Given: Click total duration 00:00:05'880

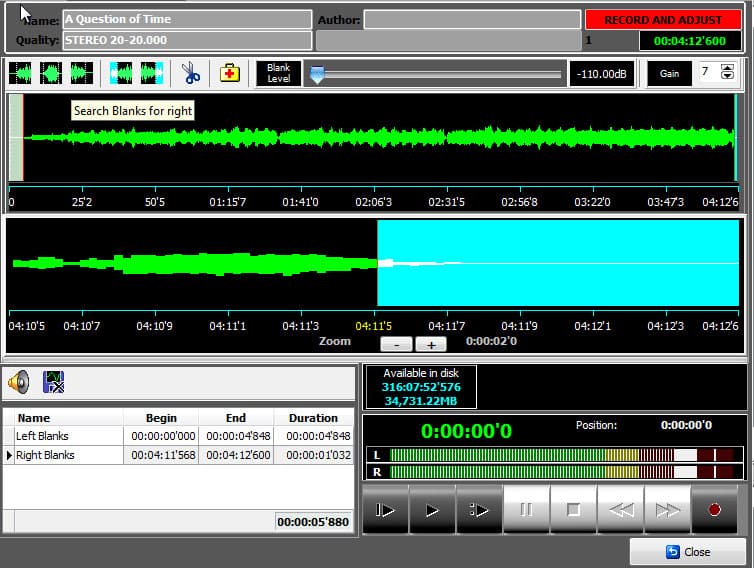Looking at the screenshot, I should 313,522.
